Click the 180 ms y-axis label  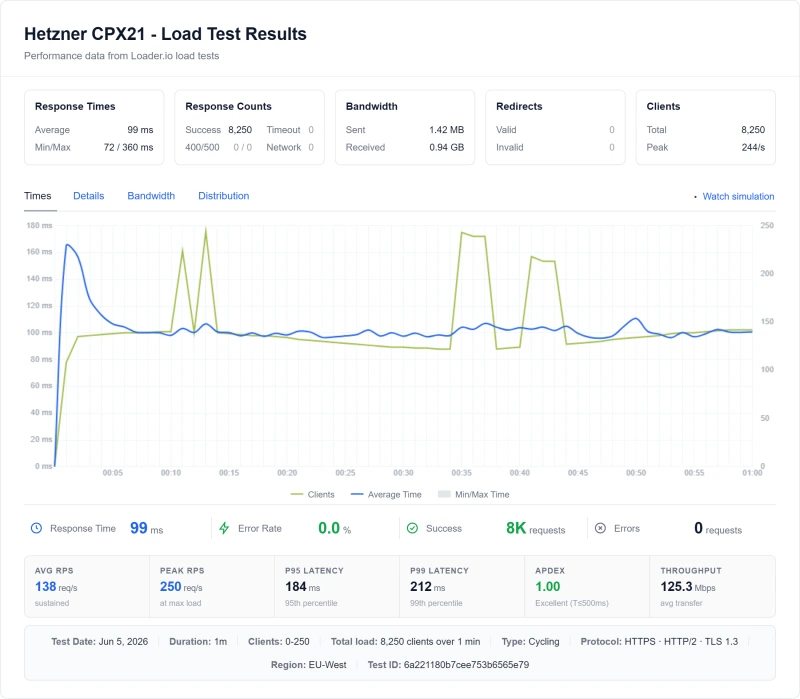tap(39, 225)
